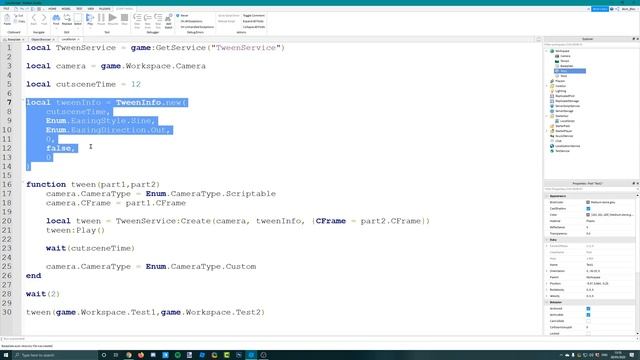Click the SoundService icon in Explorer
This screenshot has width=640, height=360.
(552, 136)
